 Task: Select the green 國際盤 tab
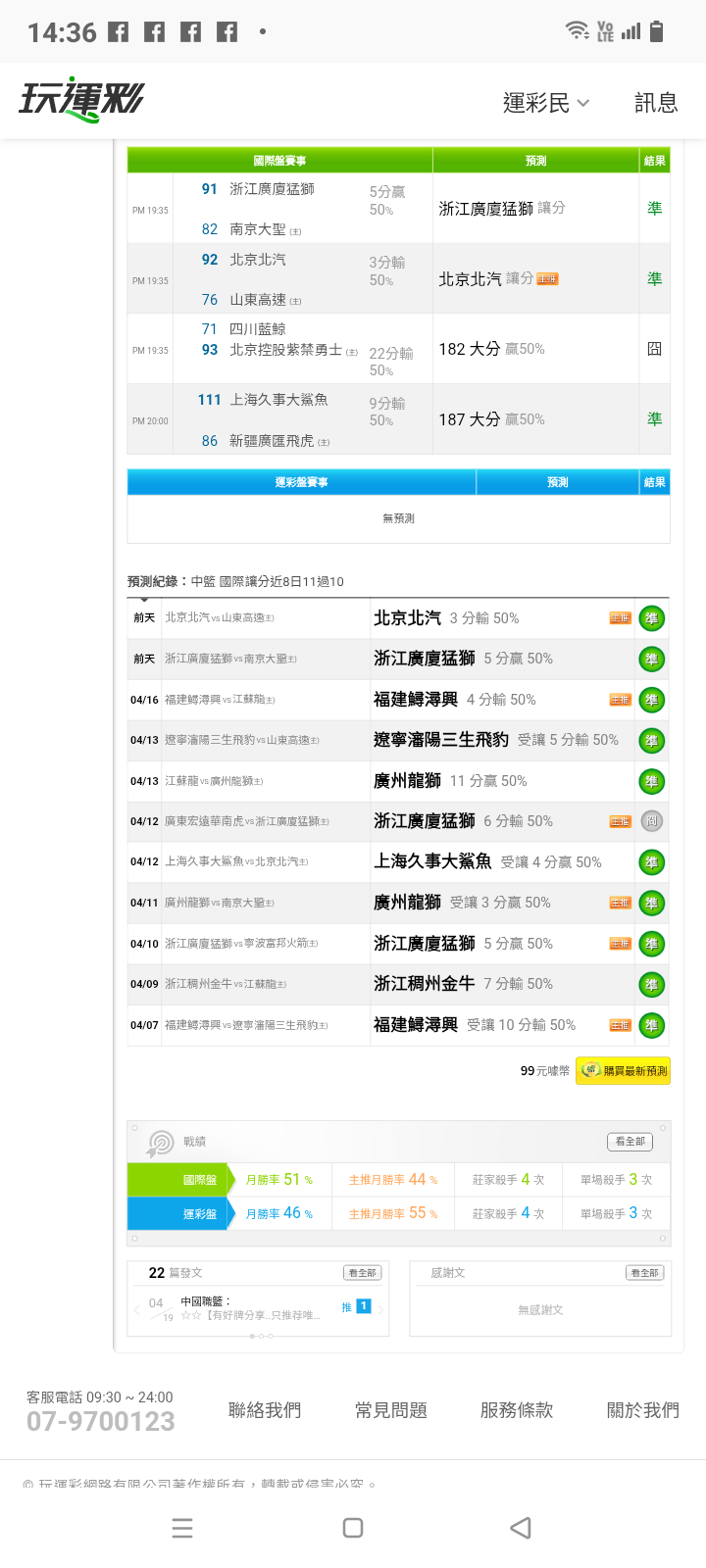coord(178,1180)
